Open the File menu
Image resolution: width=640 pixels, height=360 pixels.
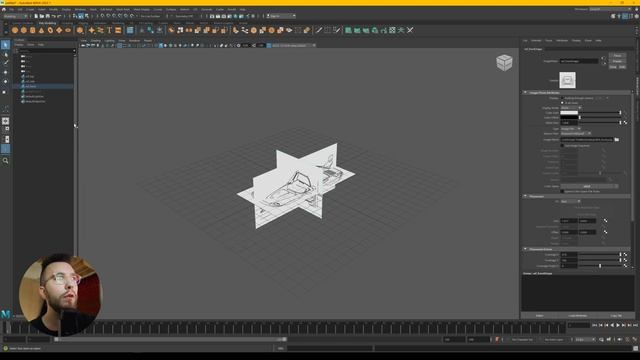[x=11, y=9]
